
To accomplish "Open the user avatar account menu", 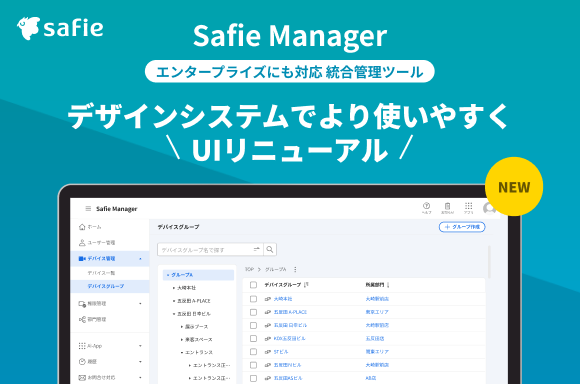I will (490, 209).
